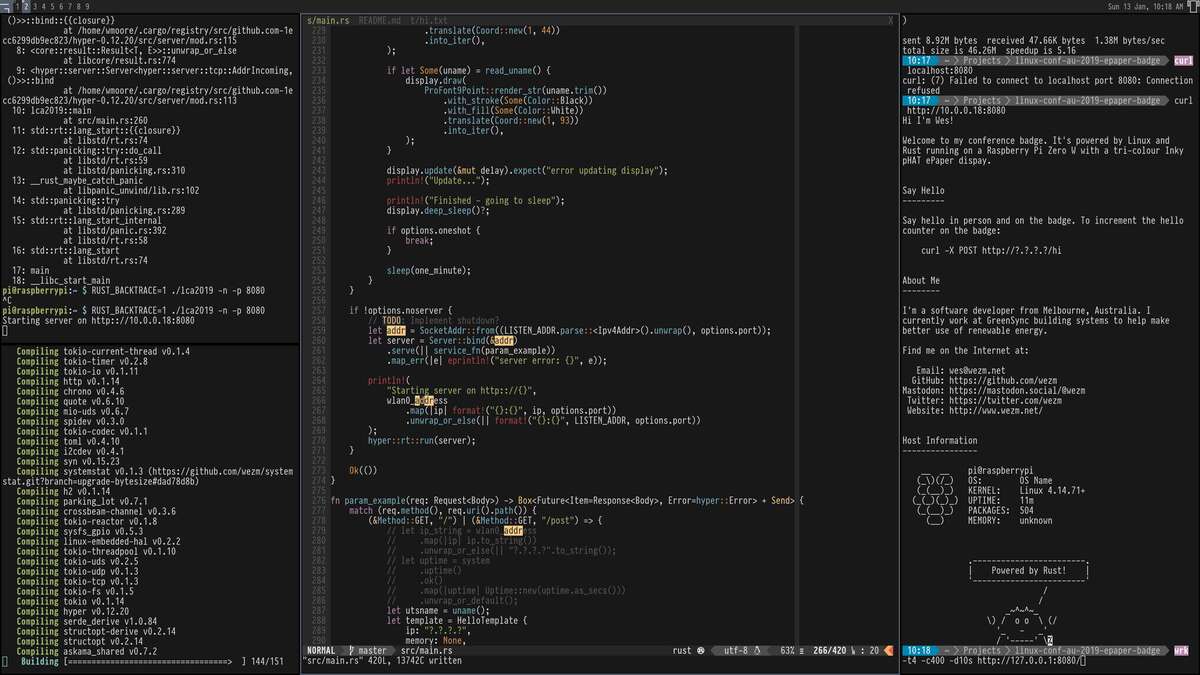Click "Hi I'm Wes!" in the right terminal
Viewport: 1200px width, 675px height.
click(x=930, y=120)
